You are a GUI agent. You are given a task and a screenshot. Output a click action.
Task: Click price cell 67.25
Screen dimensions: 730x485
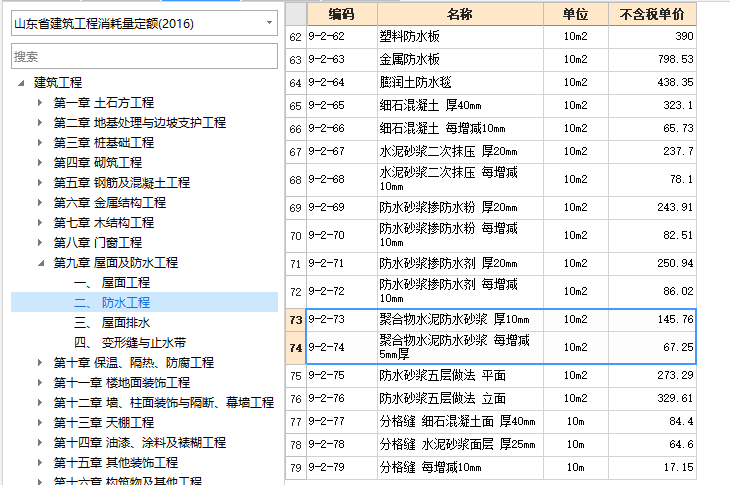pos(652,347)
